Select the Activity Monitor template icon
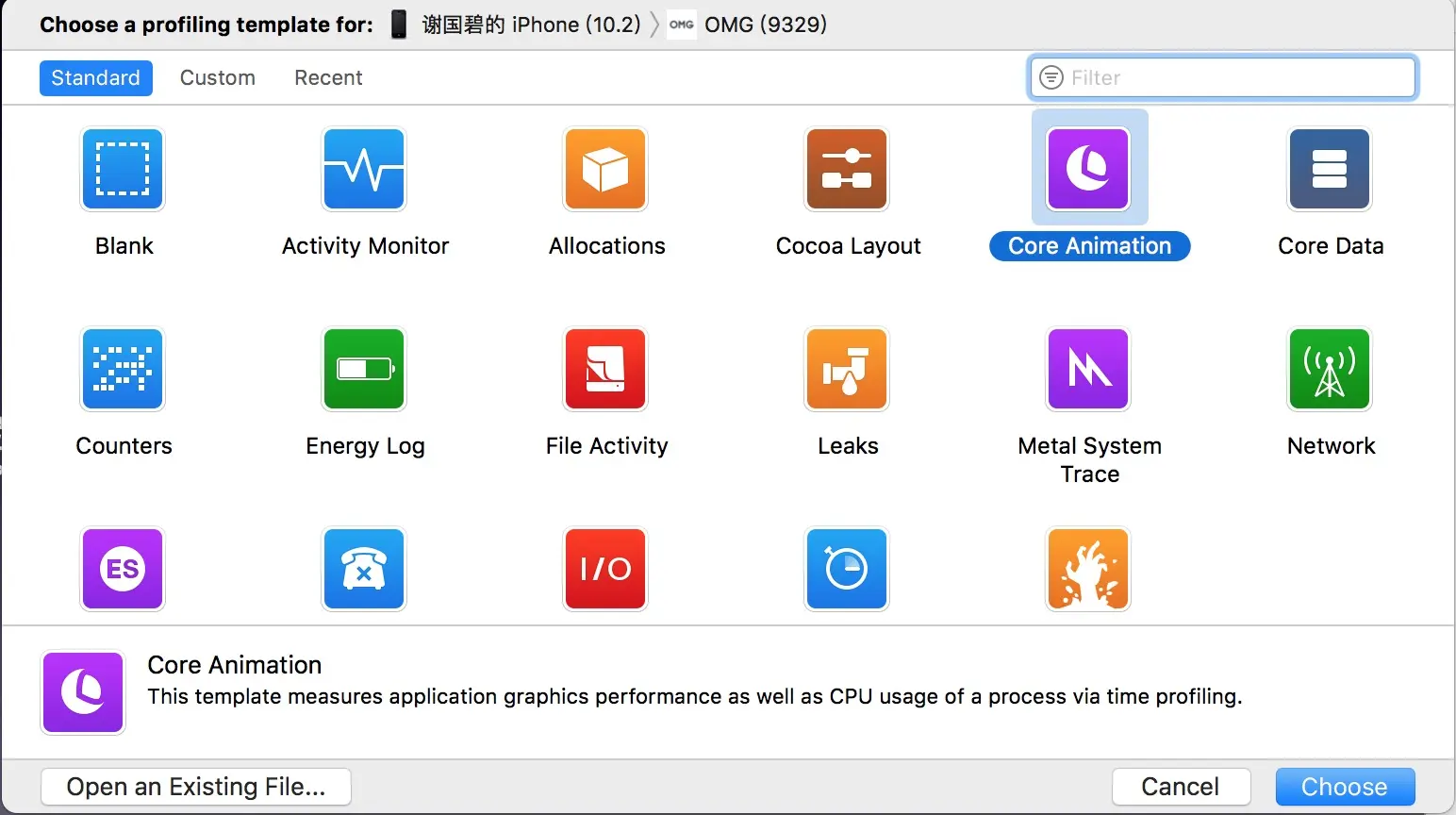The height and width of the screenshot is (815, 1456). pyautogui.click(x=364, y=169)
